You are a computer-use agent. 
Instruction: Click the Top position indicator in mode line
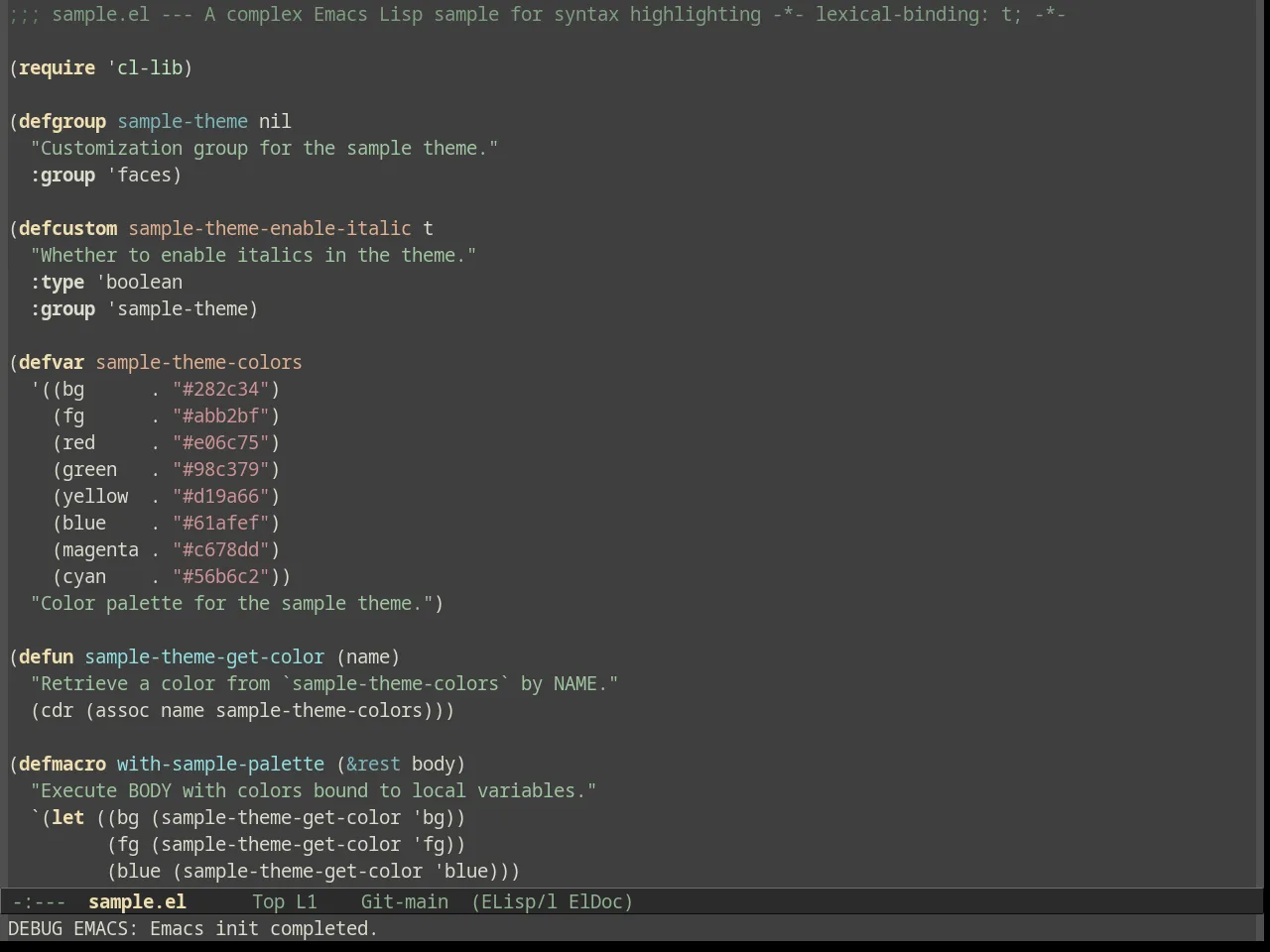(x=268, y=901)
